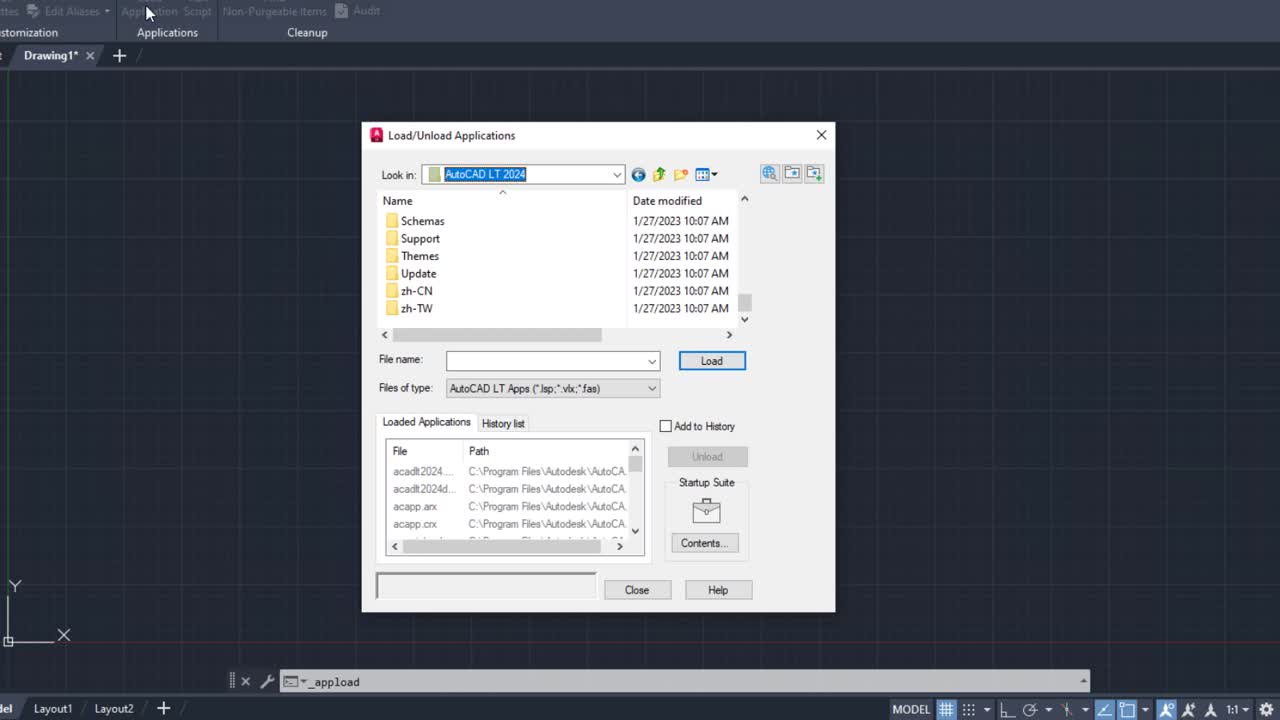Select the Update folder

click(x=411, y=274)
